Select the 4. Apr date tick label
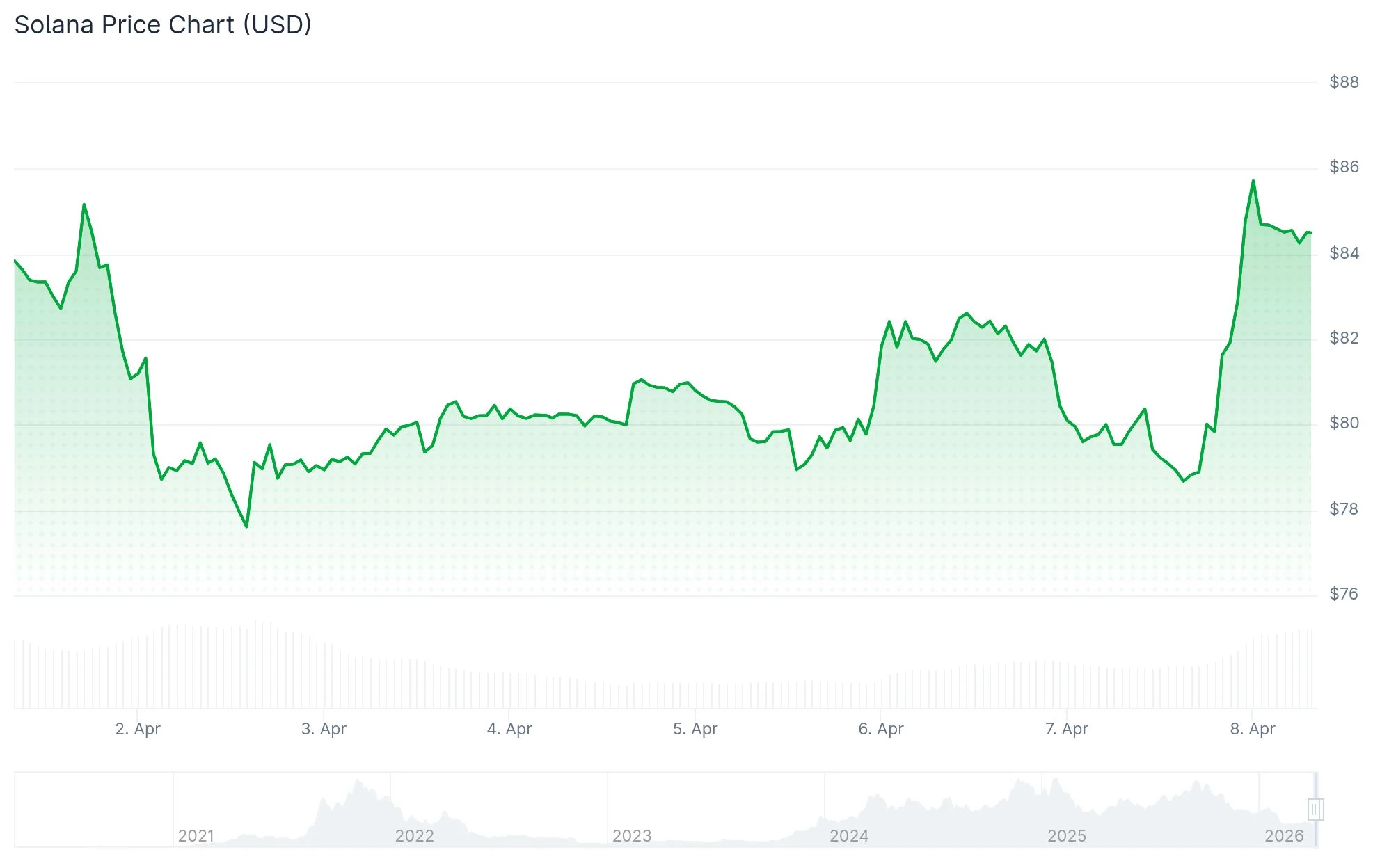 click(x=509, y=729)
